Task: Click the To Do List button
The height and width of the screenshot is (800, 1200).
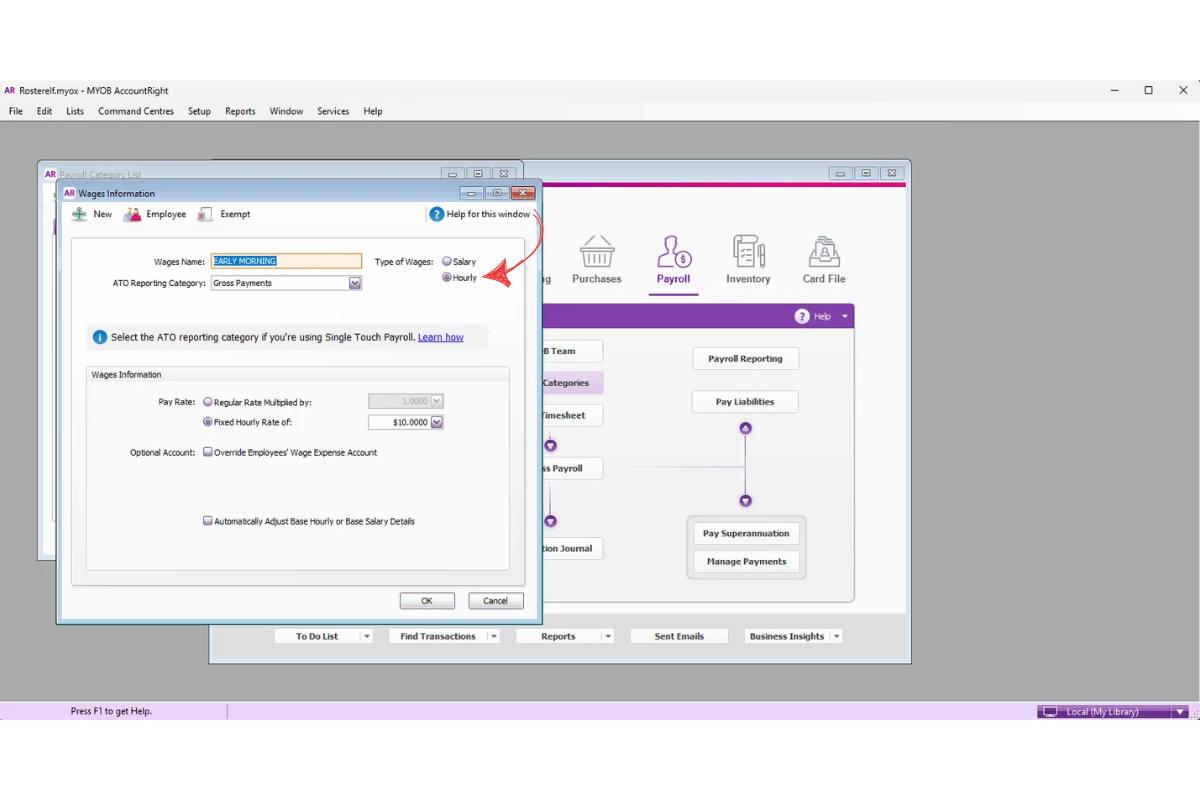Action: coord(317,636)
